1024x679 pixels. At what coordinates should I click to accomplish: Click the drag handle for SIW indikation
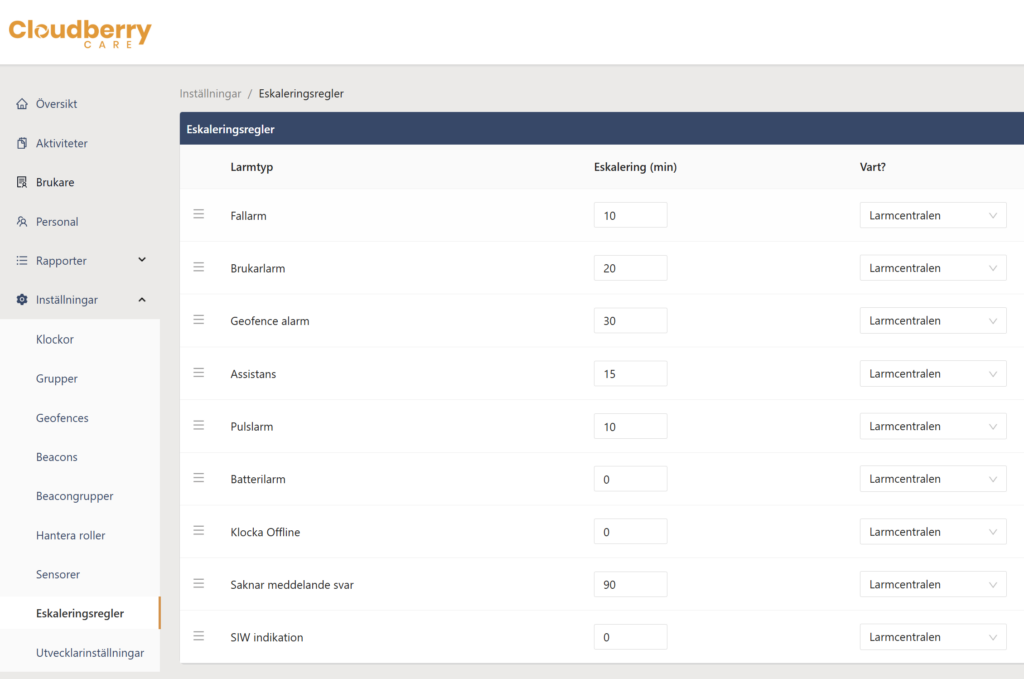pos(199,636)
